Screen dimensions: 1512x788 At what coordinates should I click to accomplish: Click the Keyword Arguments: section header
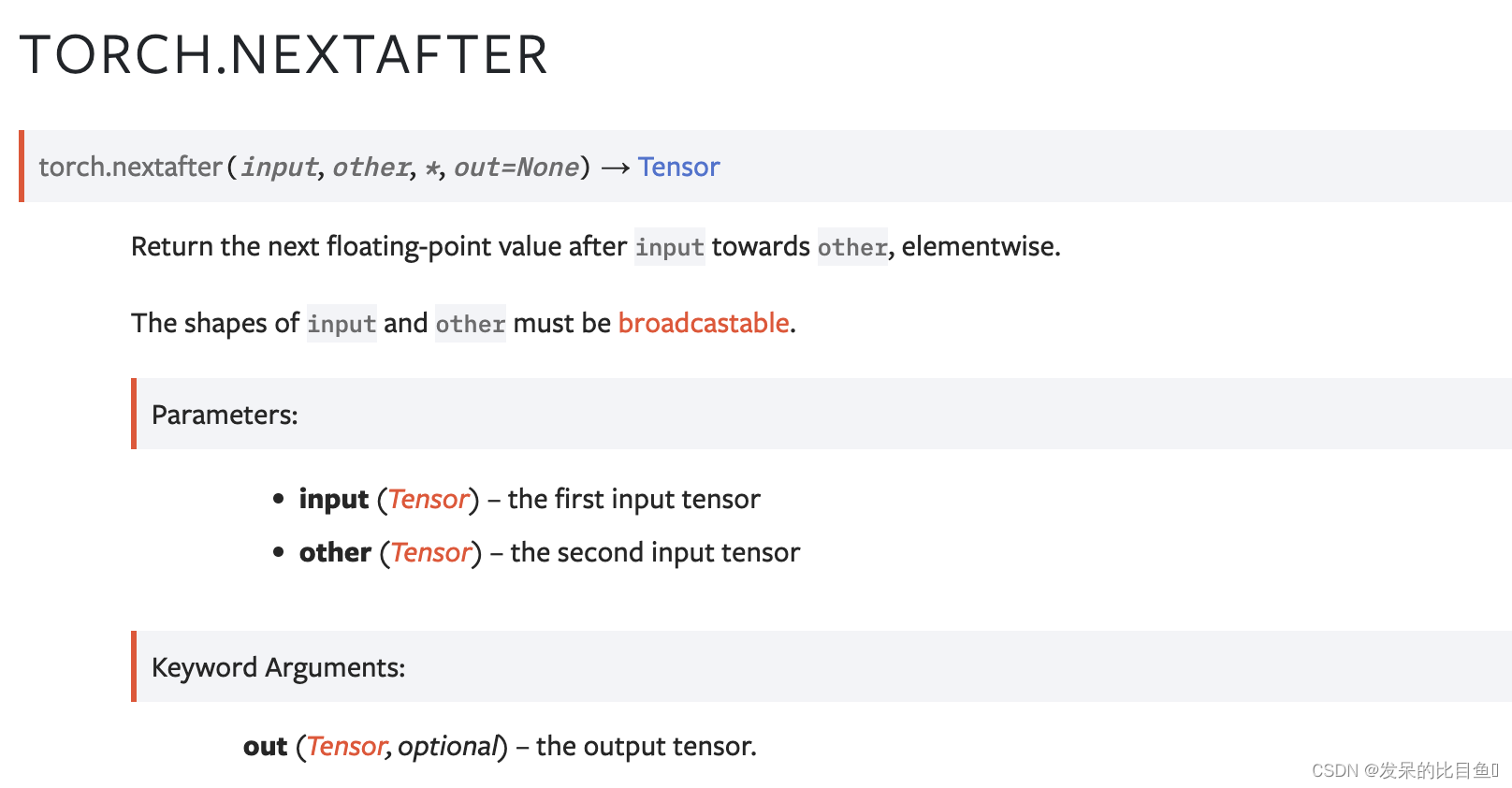click(x=278, y=667)
